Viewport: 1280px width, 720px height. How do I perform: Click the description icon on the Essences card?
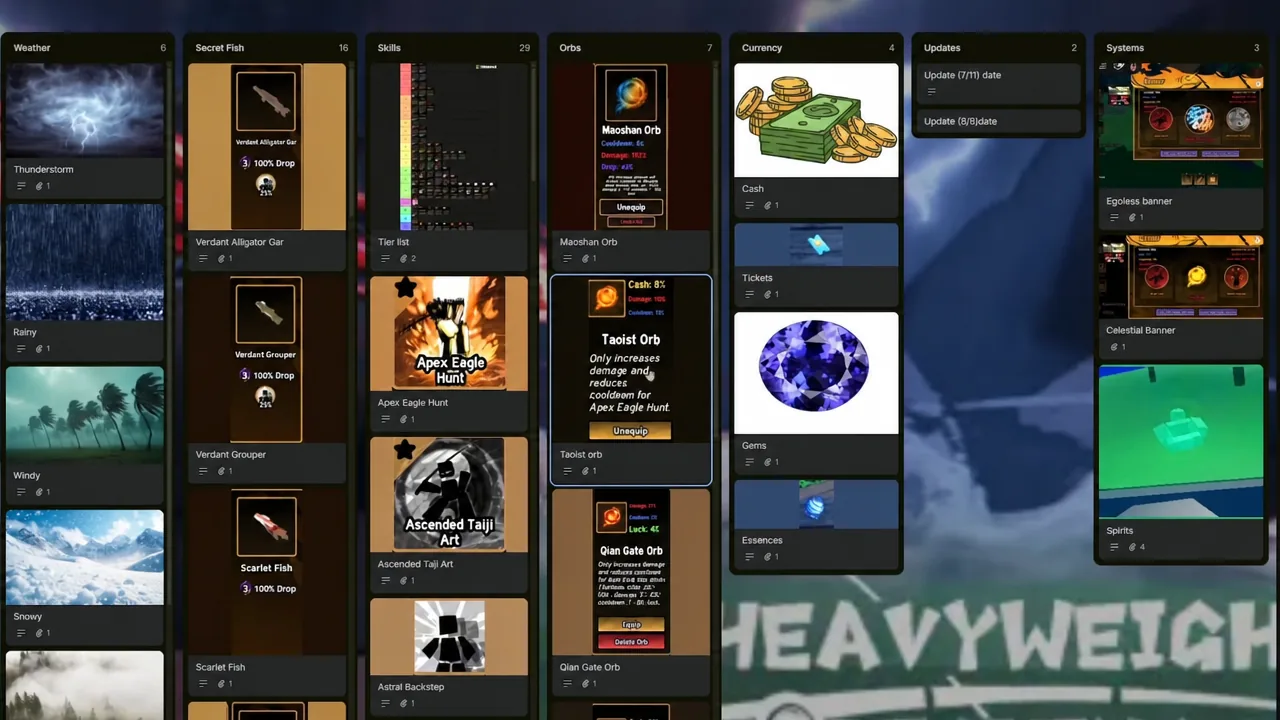coord(750,557)
